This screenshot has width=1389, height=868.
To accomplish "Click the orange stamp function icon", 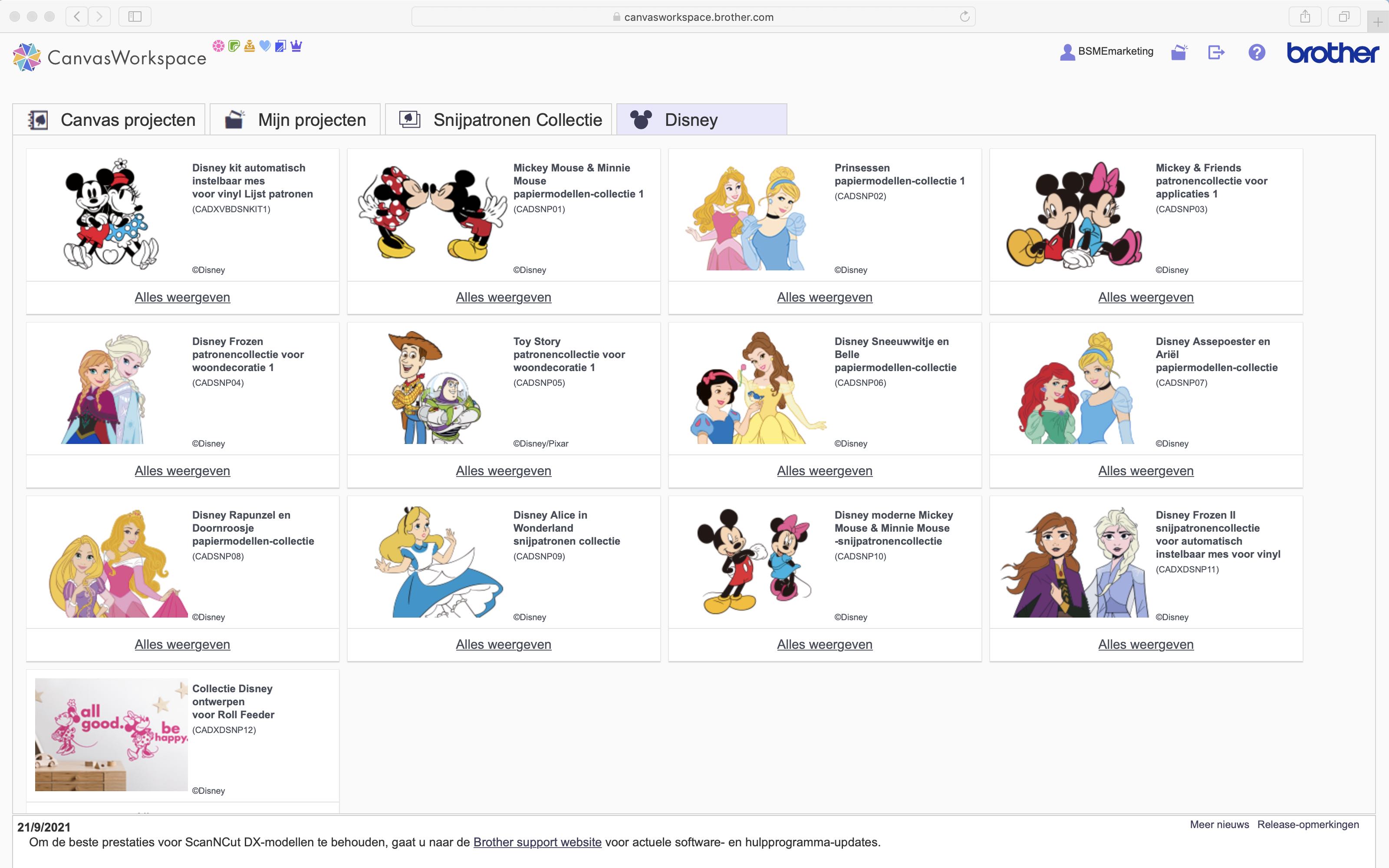I will [249, 46].
